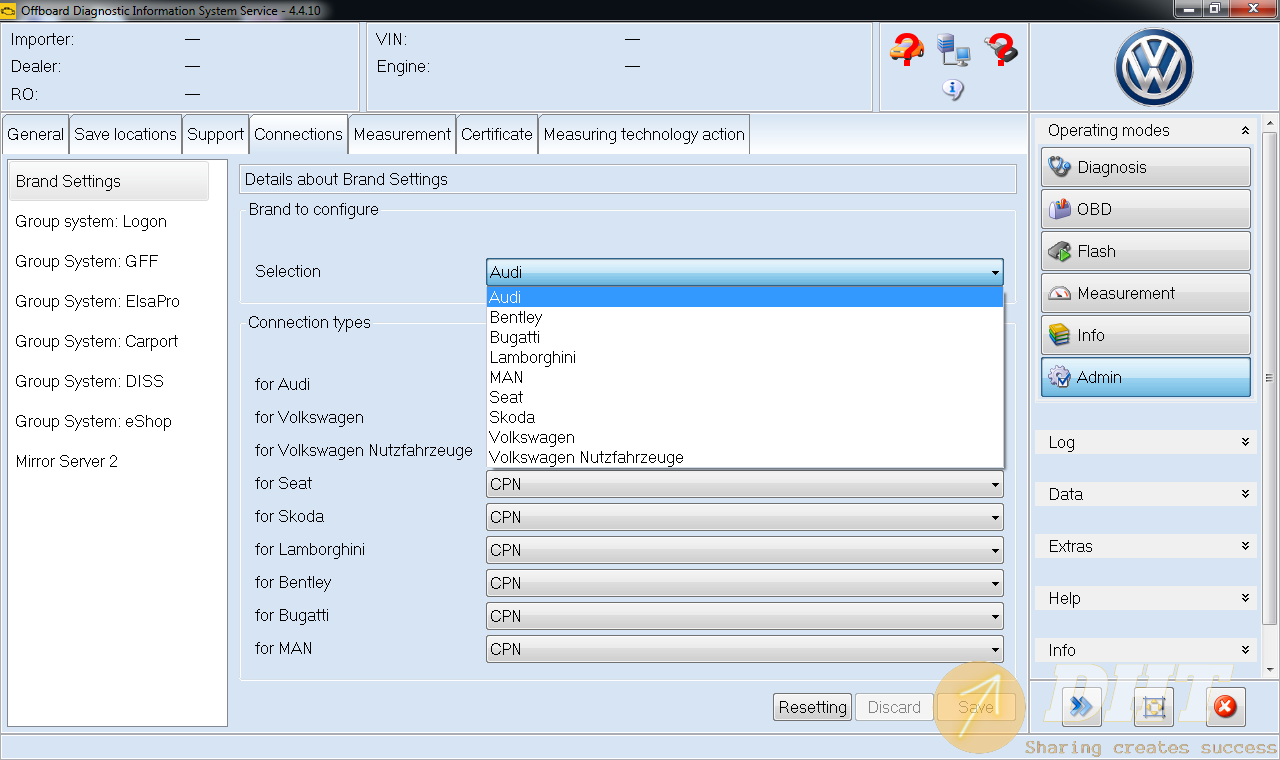This screenshot has height=760, width=1280.
Task: Choose Skoda in the brand list
Action: [744, 417]
